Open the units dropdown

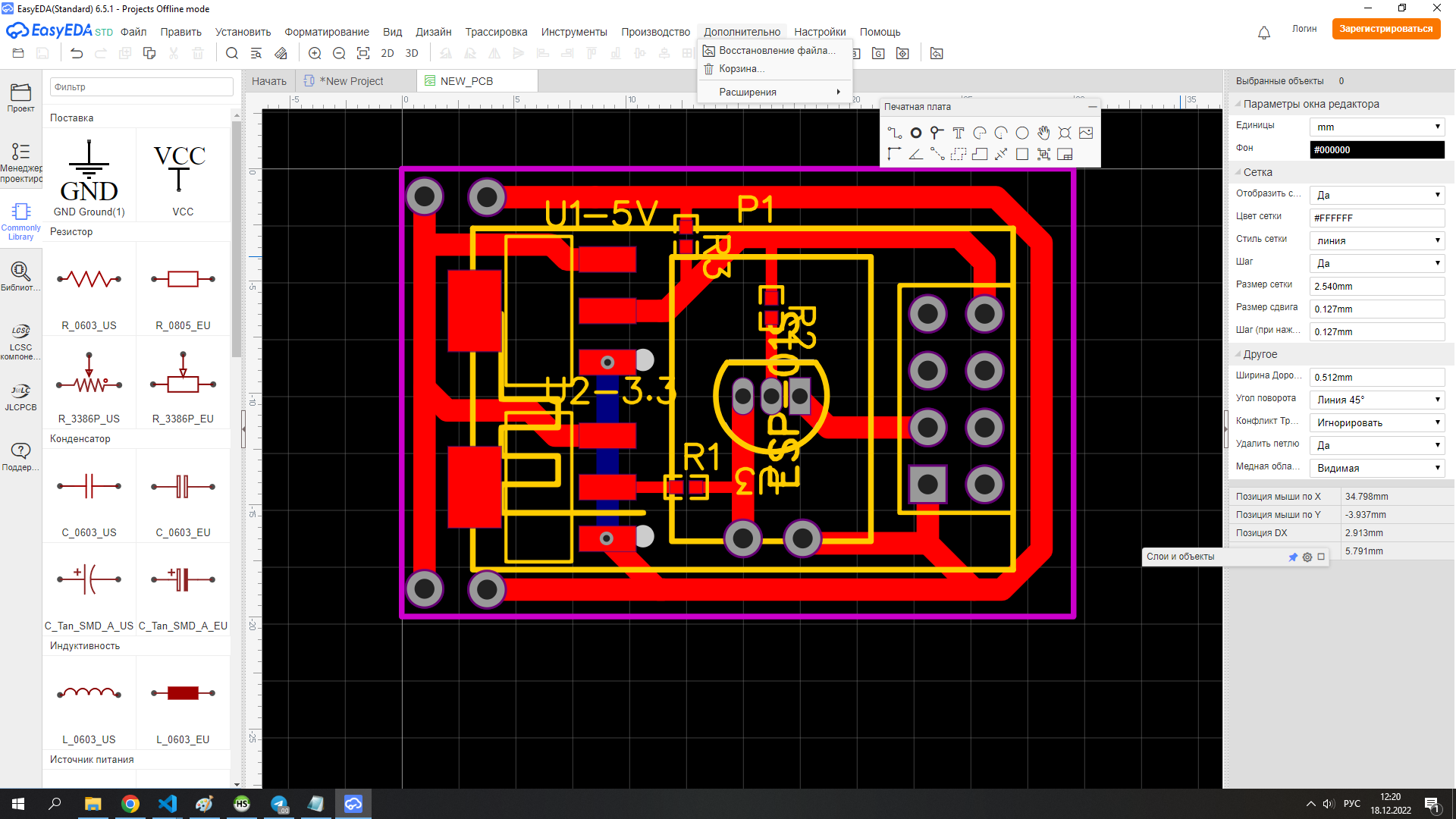[x=1376, y=127]
